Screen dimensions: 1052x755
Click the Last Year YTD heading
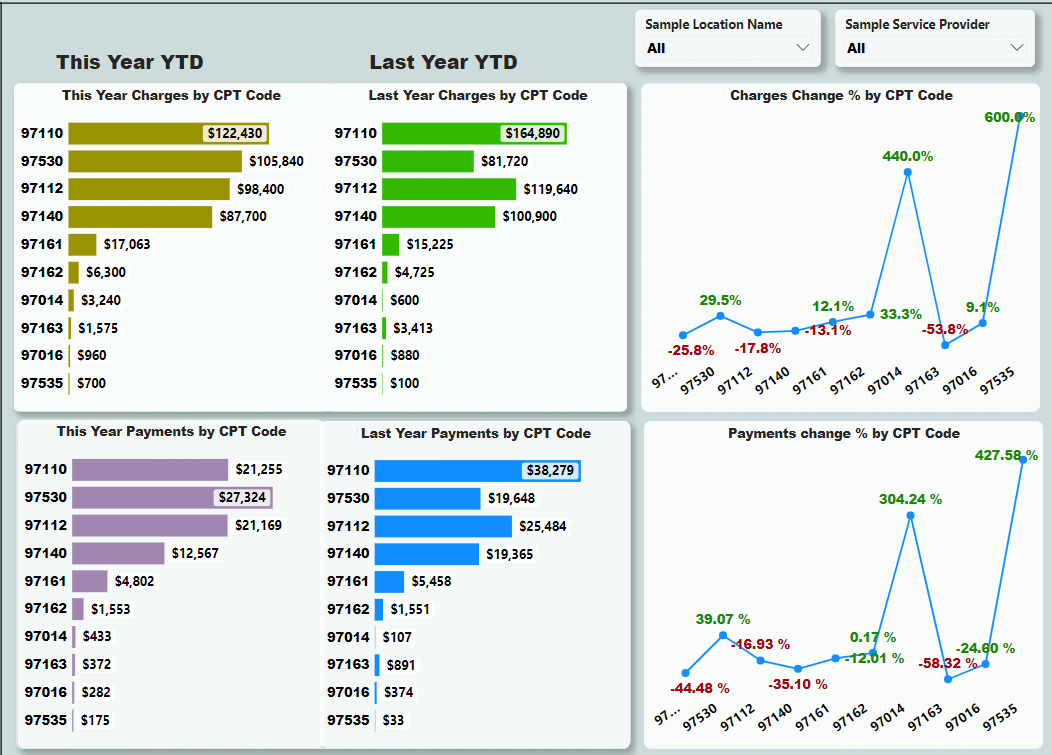coord(443,62)
